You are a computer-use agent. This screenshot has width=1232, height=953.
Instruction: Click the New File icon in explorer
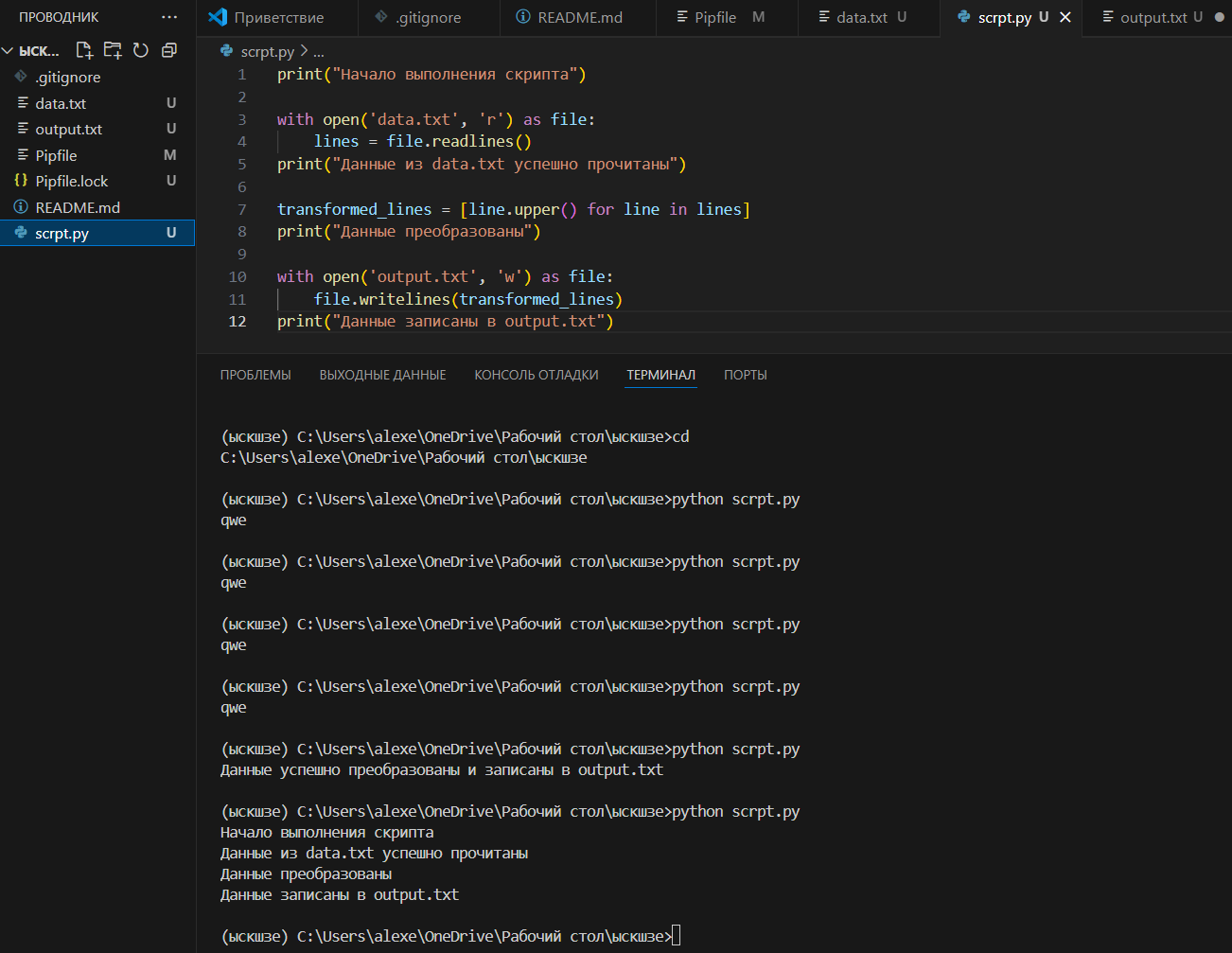click(84, 50)
